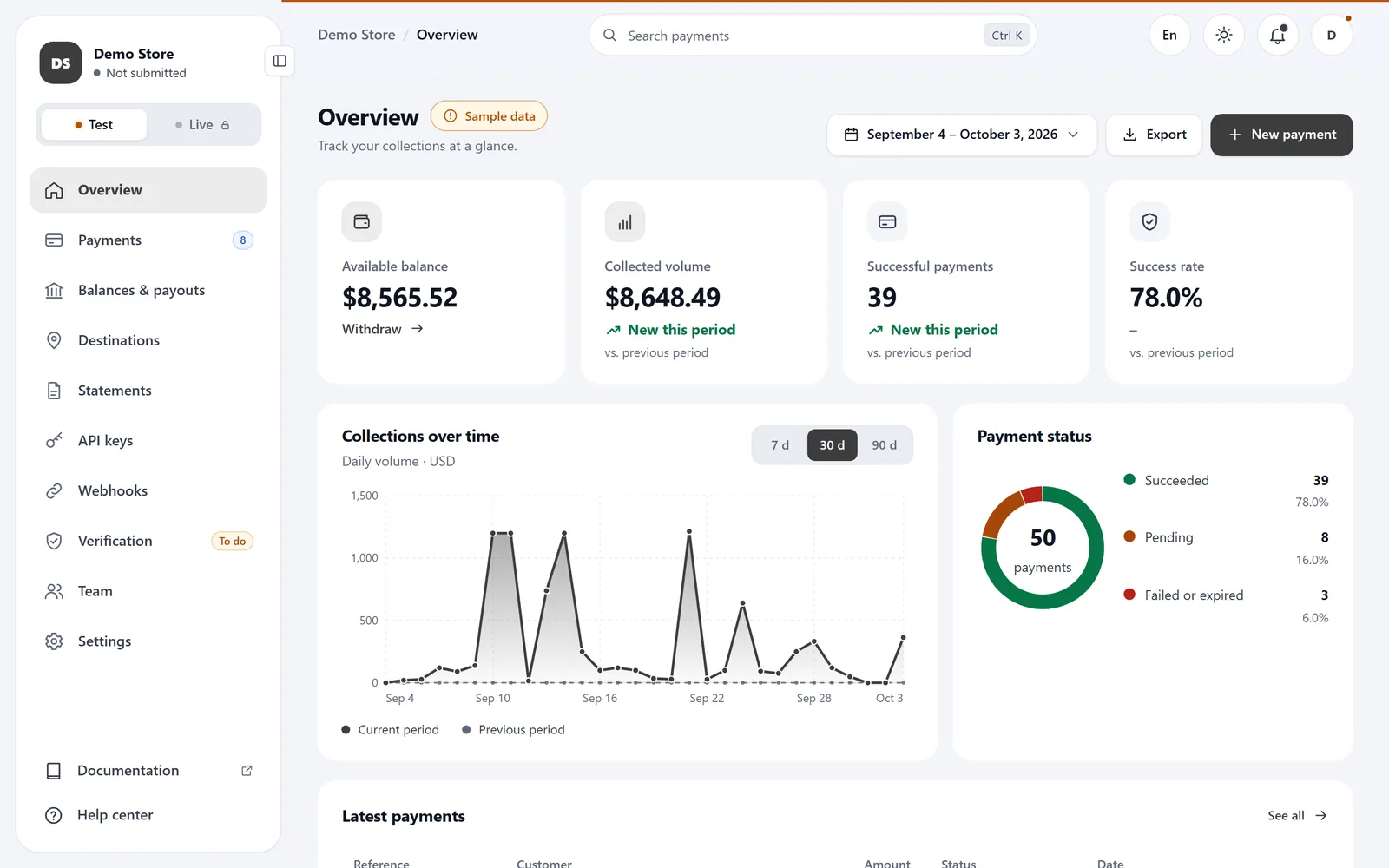The width and height of the screenshot is (1389, 868).
Task: Collapse the sidebar with the panel icon
Action: click(x=280, y=61)
